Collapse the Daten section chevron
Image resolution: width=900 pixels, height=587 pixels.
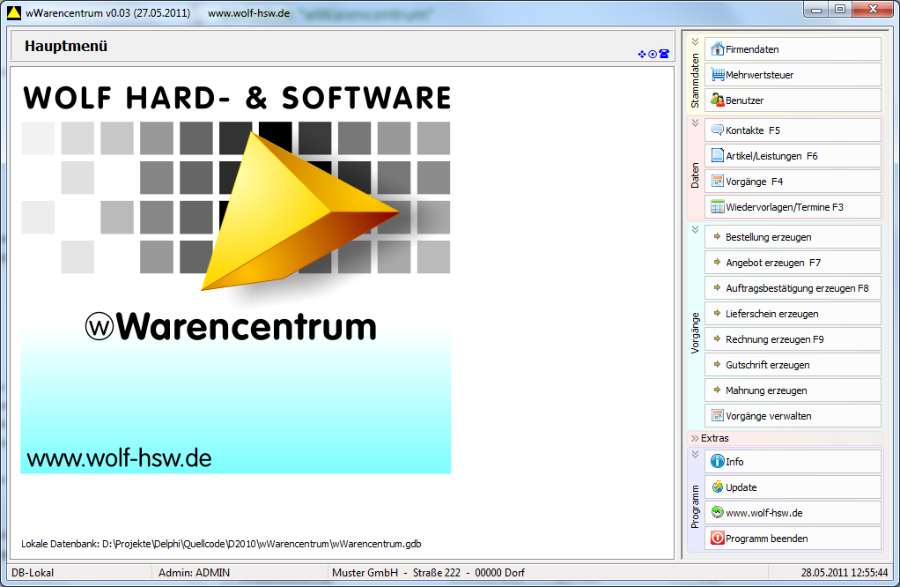tap(695, 123)
